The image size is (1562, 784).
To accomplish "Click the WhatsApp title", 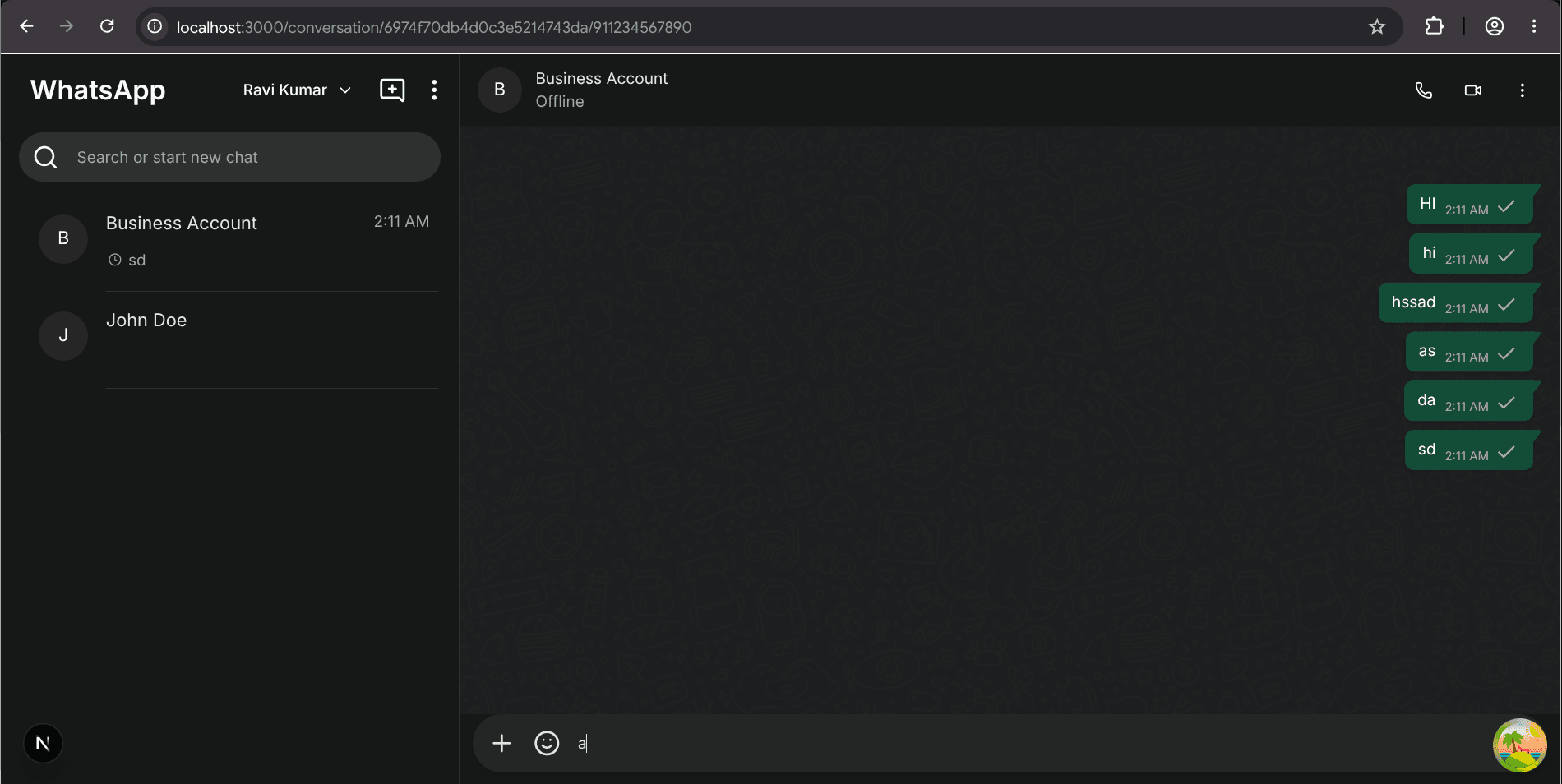I will tap(98, 90).
